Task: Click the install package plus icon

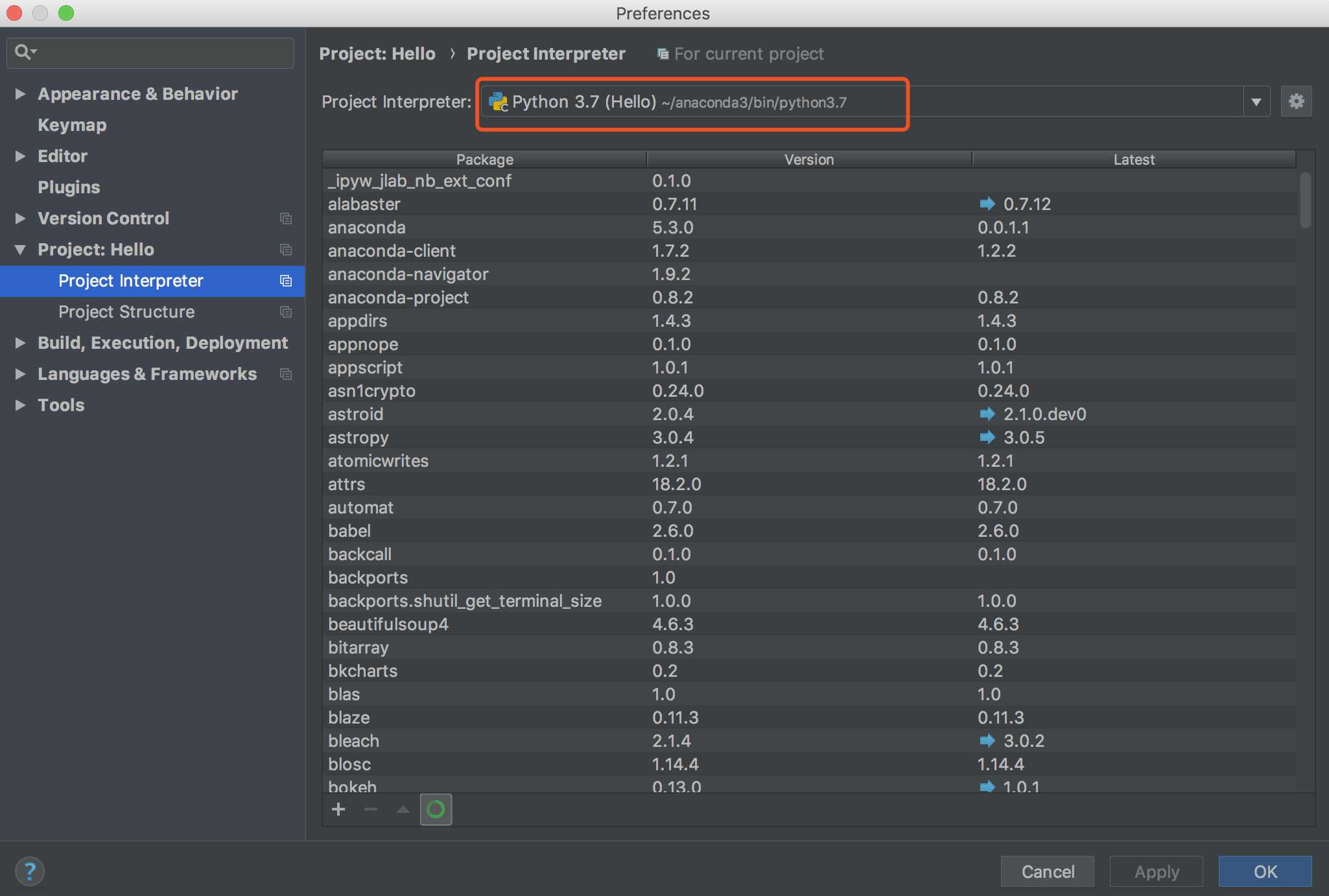Action: [338, 809]
